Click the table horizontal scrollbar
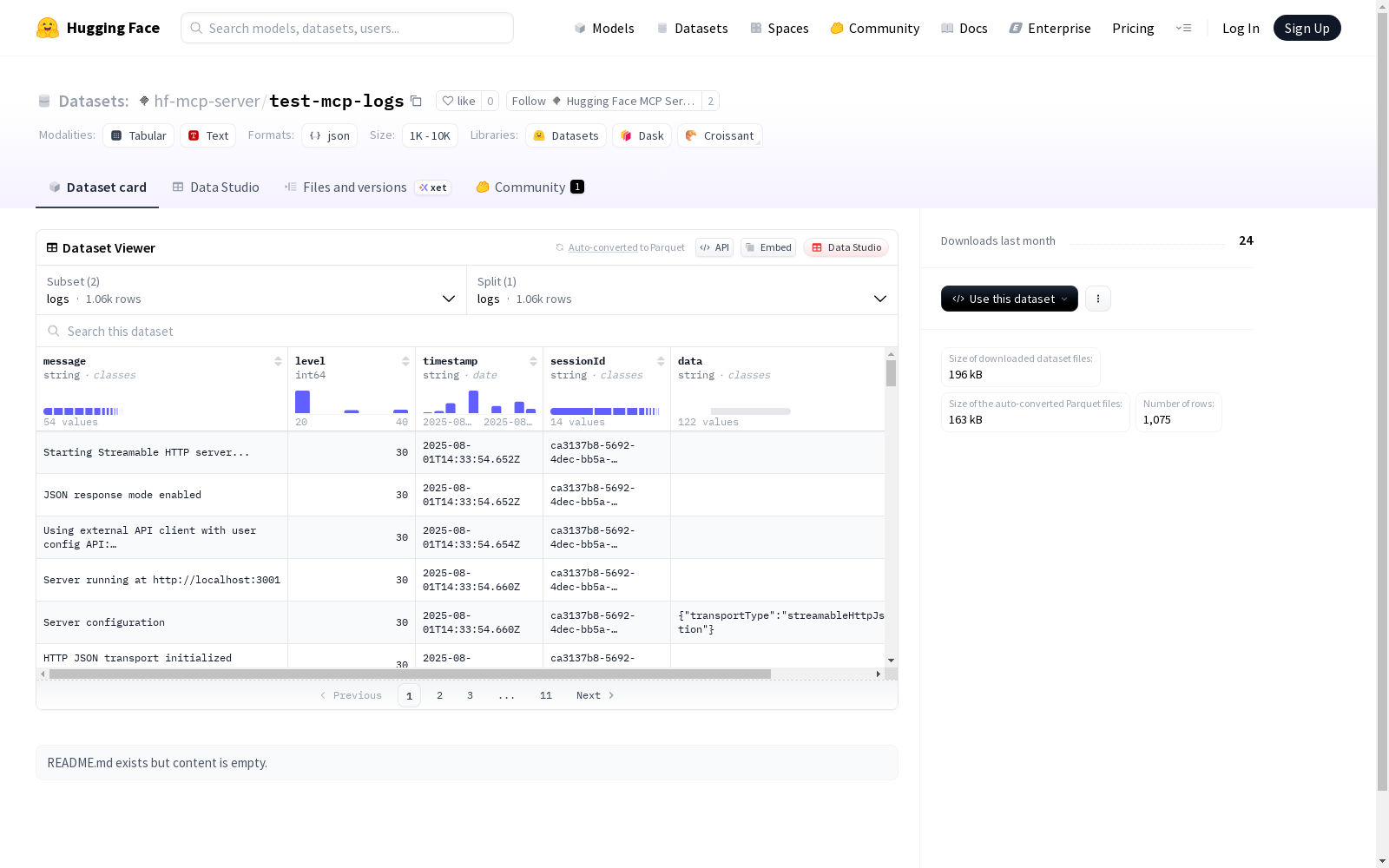Viewport: 1389px width, 868px height. point(410,674)
